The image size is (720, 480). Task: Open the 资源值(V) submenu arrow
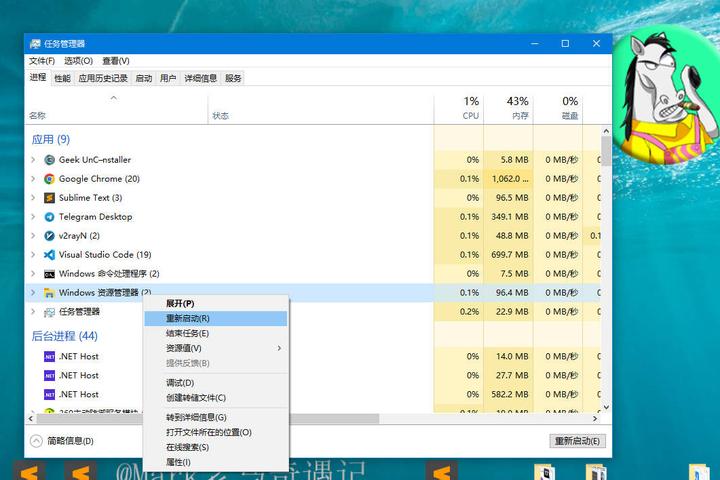(x=279, y=349)
